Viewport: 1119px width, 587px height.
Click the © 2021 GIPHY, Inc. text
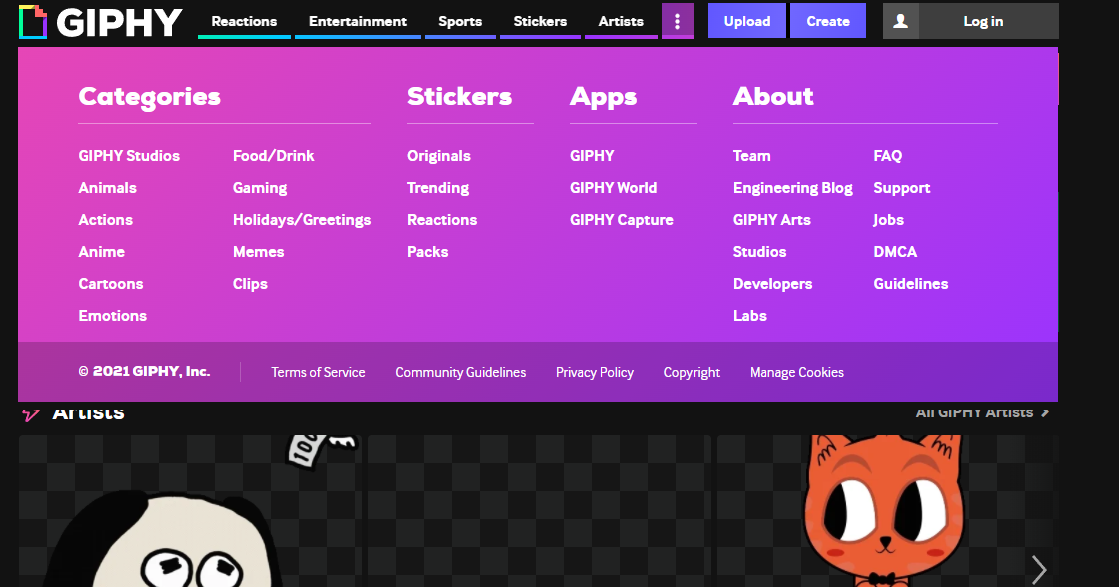pos(144,372)
